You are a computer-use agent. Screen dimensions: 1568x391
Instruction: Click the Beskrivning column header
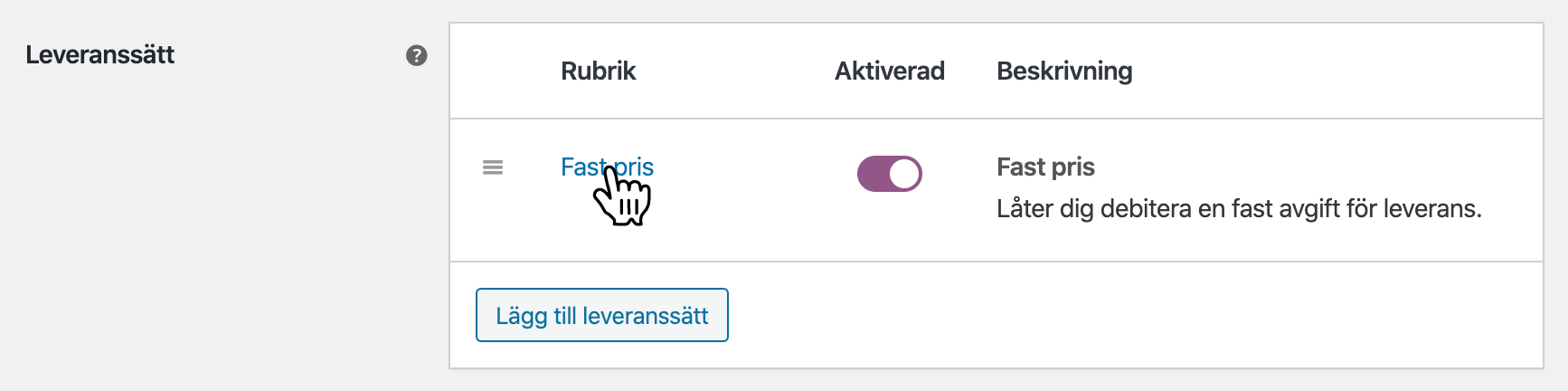[1064, 72]
